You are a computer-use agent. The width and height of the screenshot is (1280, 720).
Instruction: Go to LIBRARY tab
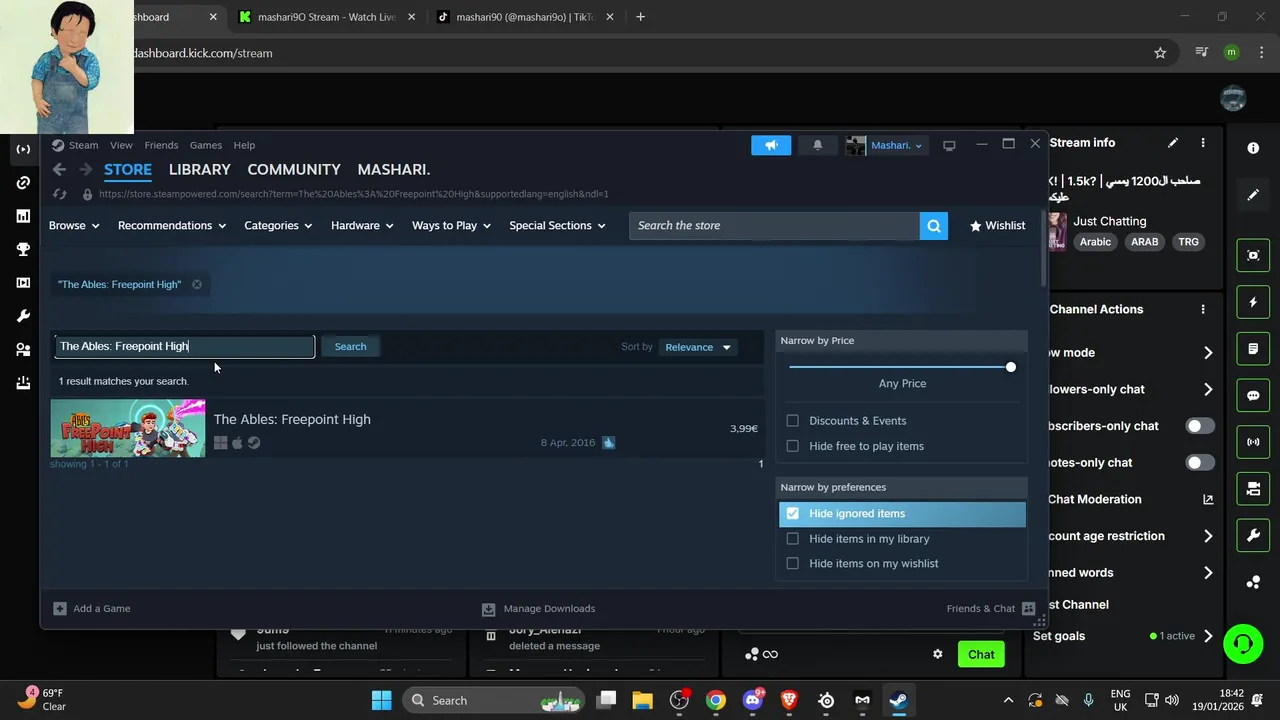pyautogui.click(x=199, y=170)
